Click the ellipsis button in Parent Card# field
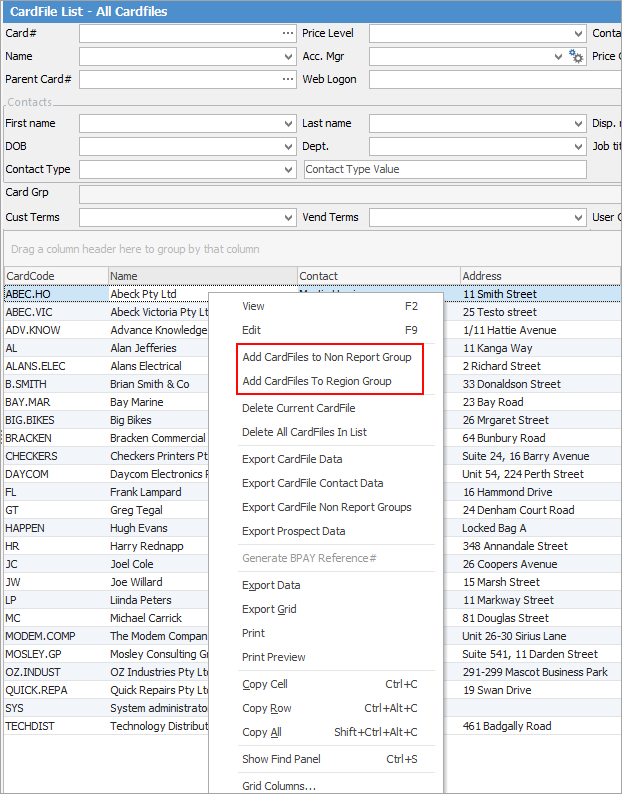The width and height of the screenshot is (622, 794). click(x=288, y=80)
